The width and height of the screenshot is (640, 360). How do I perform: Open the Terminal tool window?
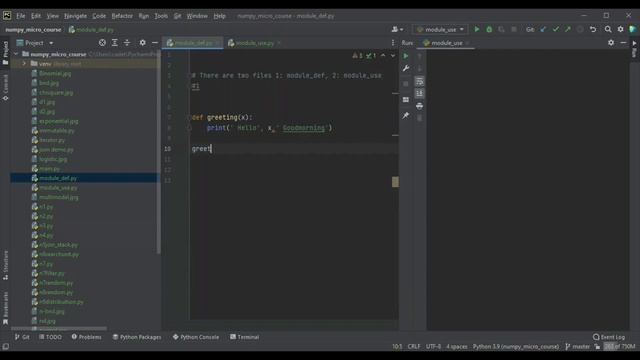point(244,337)
